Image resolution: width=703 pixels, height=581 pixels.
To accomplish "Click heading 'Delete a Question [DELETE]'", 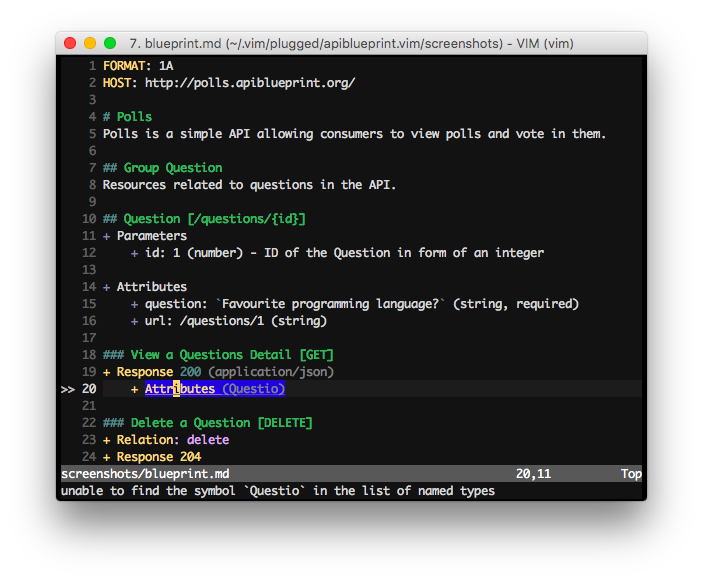I will pos(221,423).
